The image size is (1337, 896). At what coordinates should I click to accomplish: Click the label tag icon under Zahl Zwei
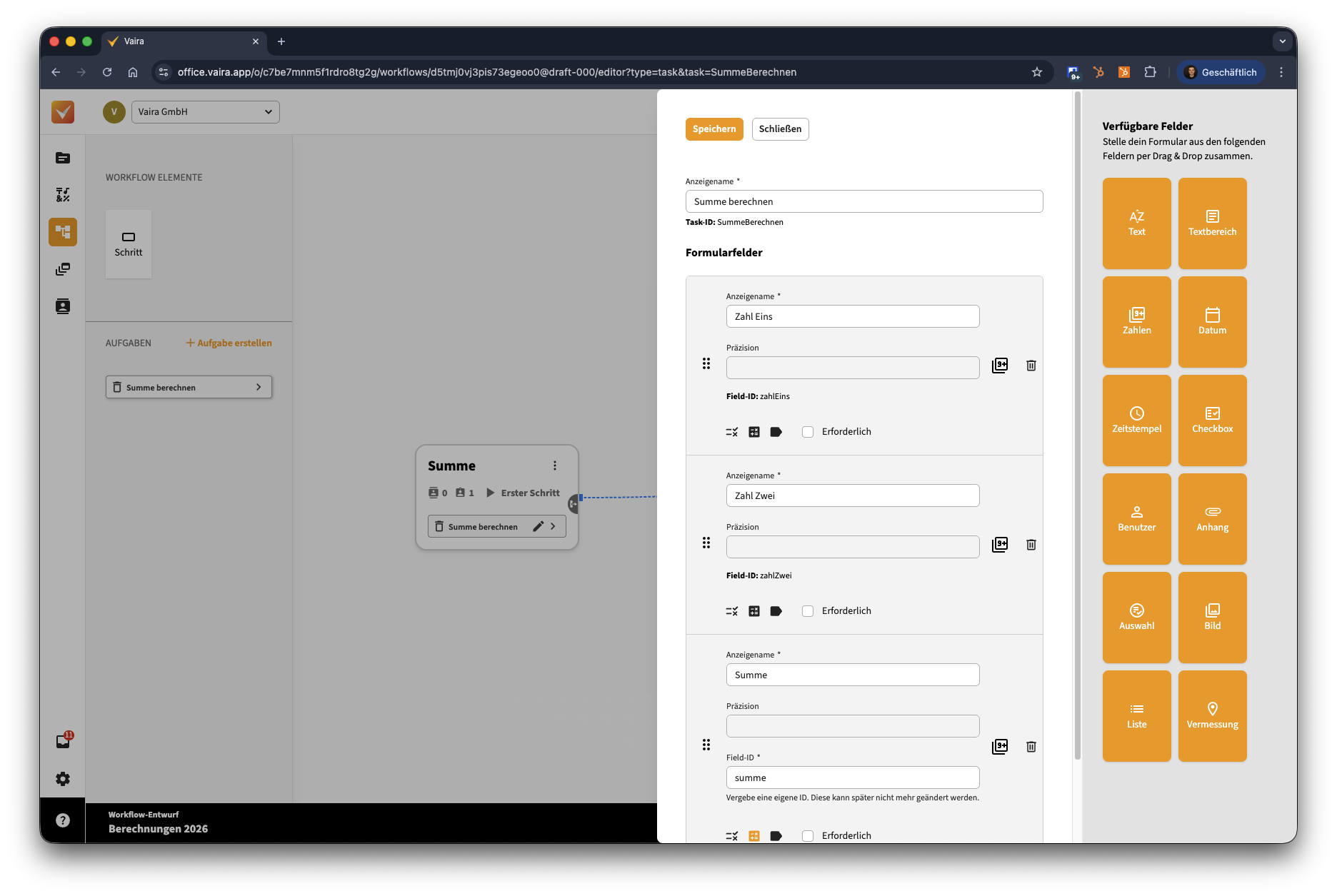click(776, 611)
